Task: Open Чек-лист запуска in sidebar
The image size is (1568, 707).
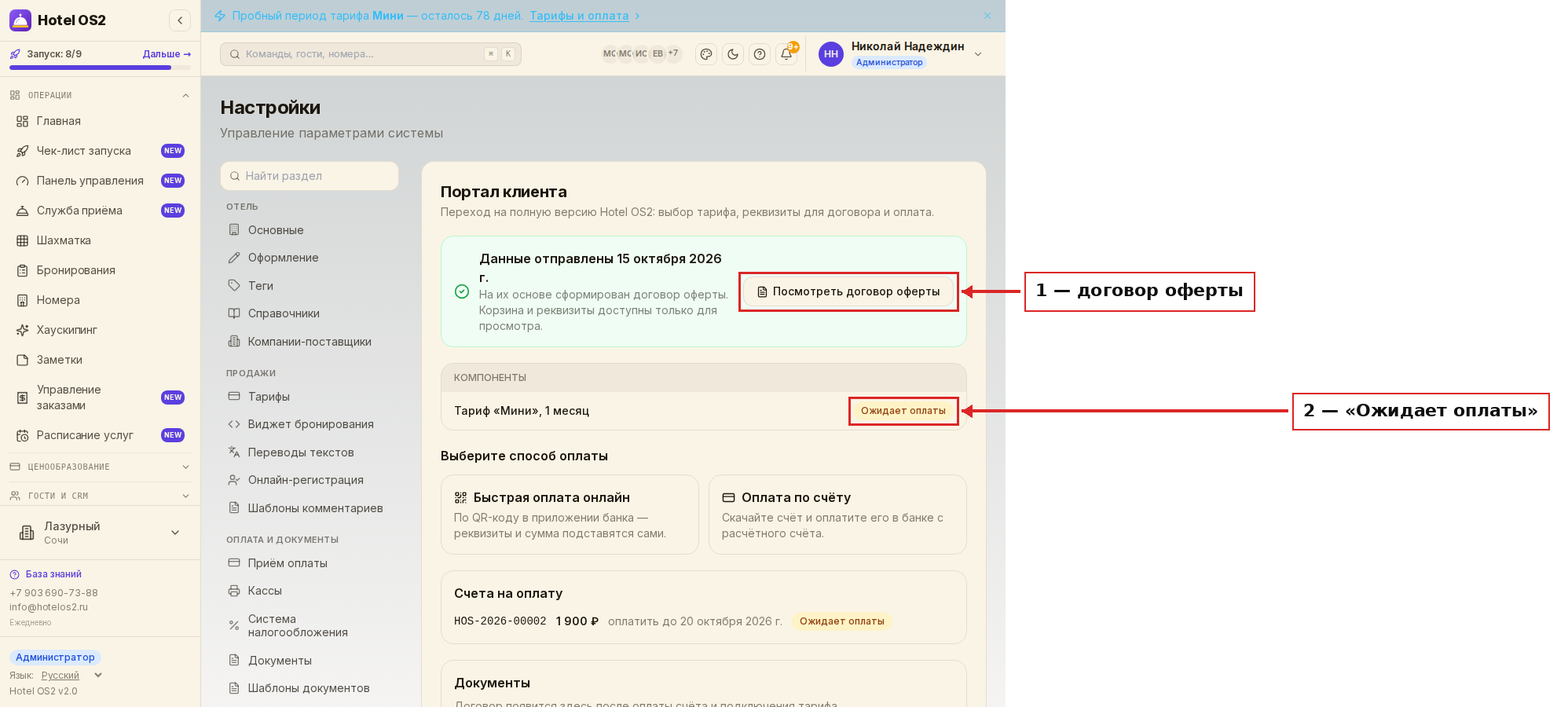Action: pos(100,151)
